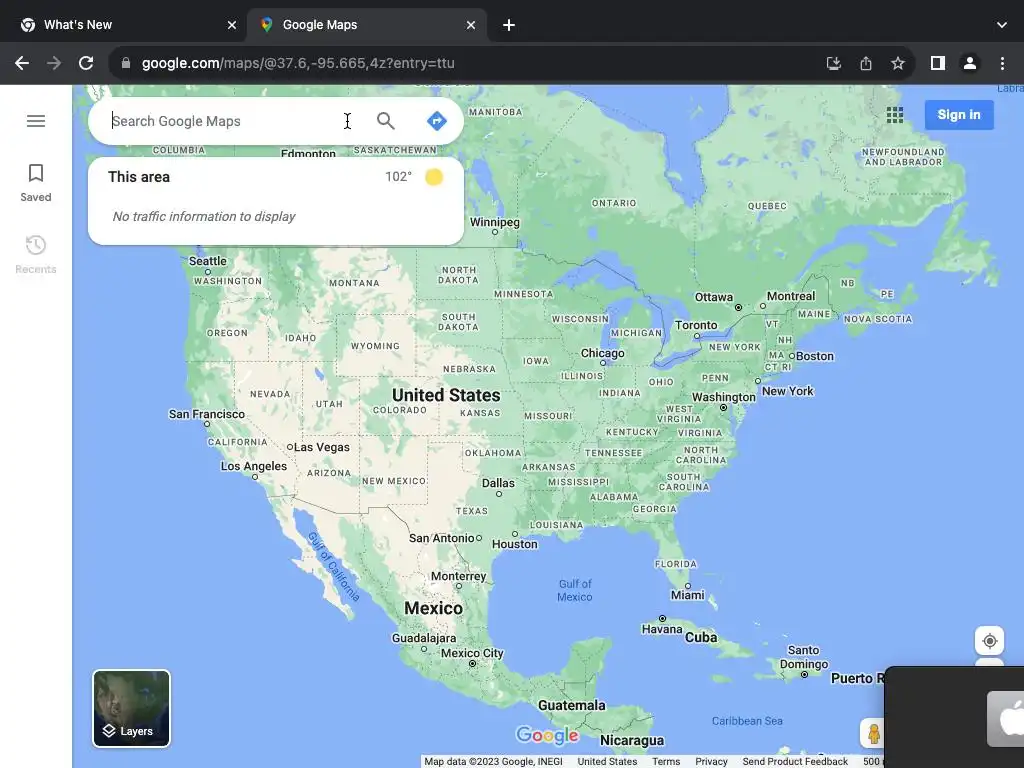Bookmark this page with the star
The image size is (1024, 768).
click(898, 63)
